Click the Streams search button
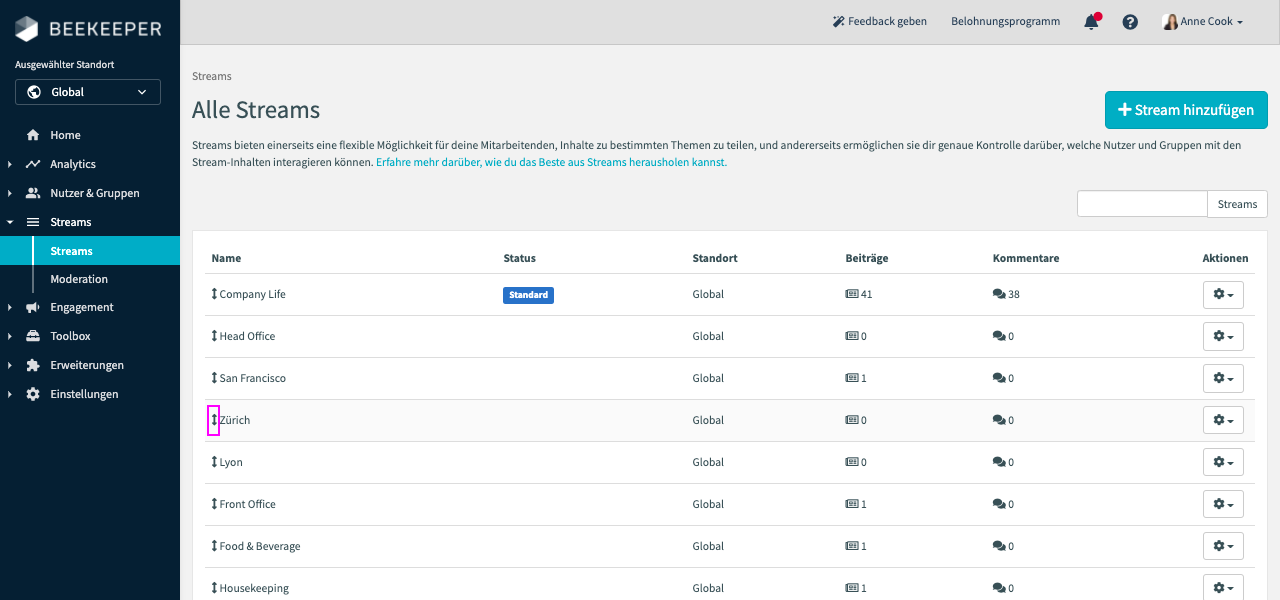1280x600 pixels. point(1237,204)
